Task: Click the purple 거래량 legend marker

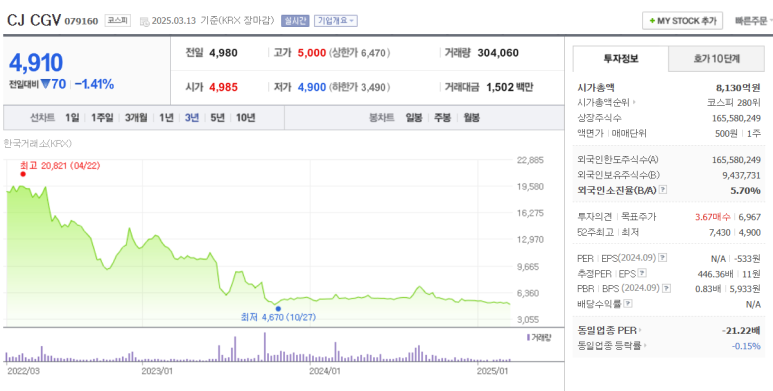Action: tap(528, 337)
